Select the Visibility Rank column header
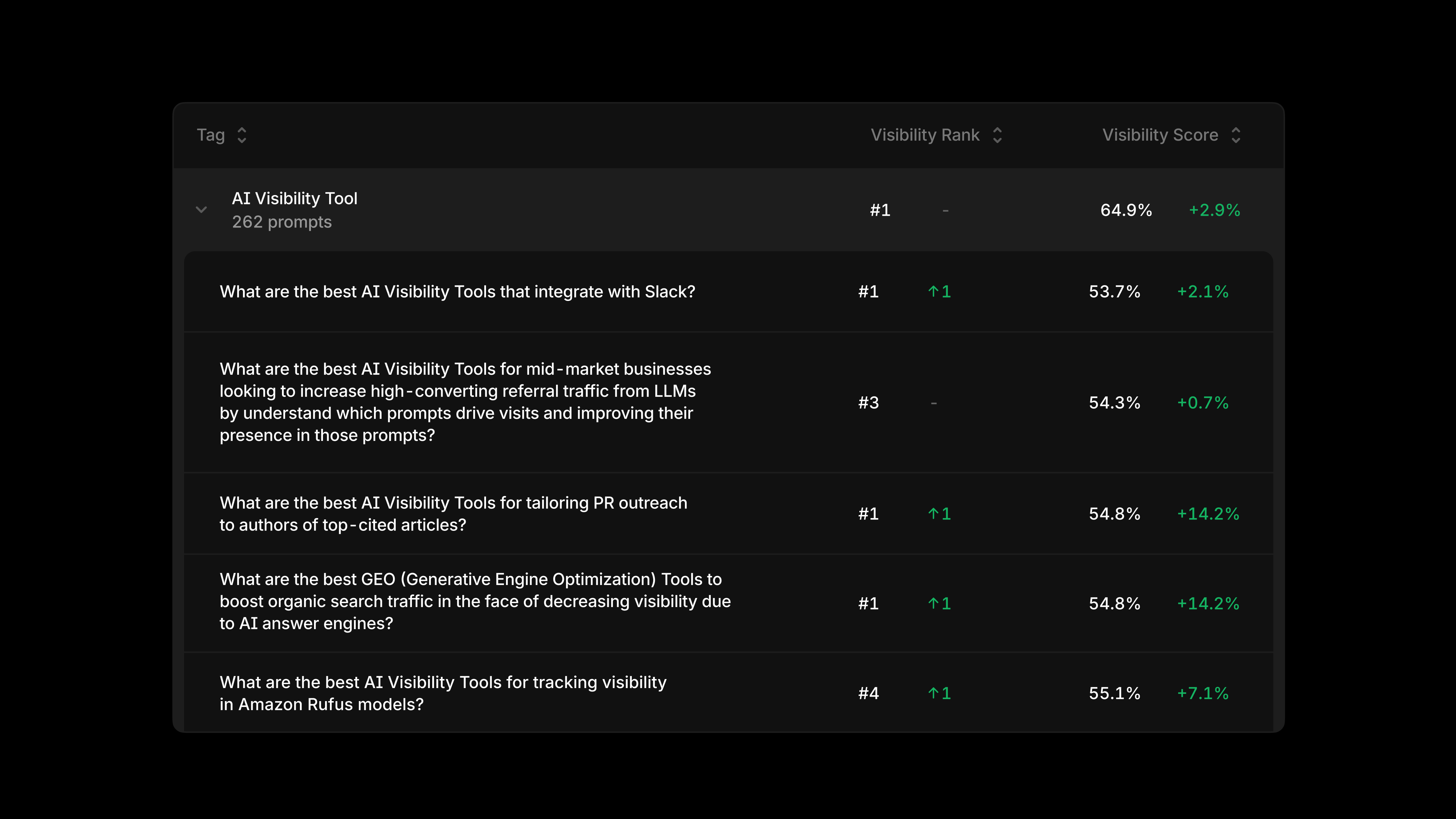The height and width of the screenshot is (819, 1456). (x=925, y=135)
